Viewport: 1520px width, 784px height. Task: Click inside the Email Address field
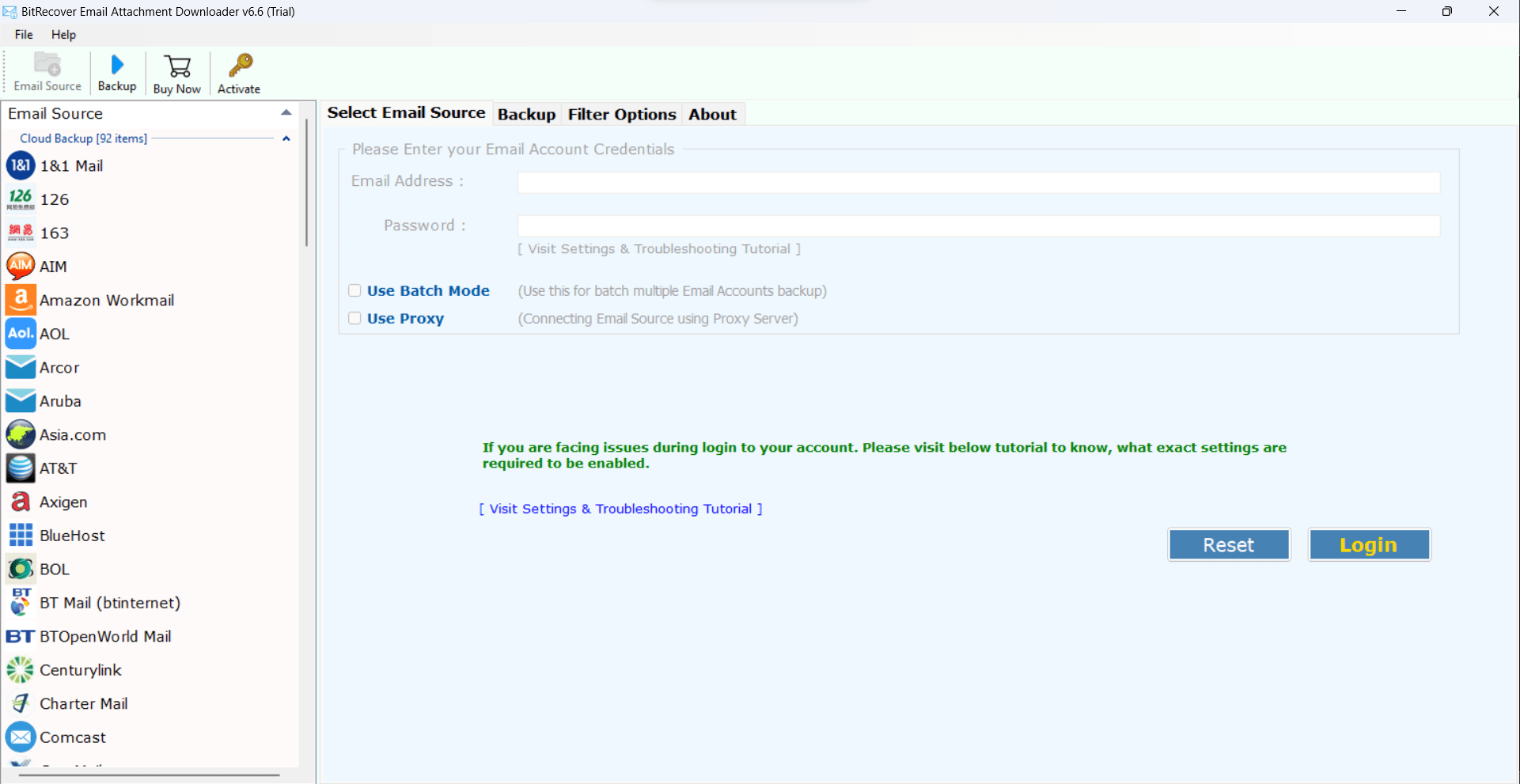[978, 182]
